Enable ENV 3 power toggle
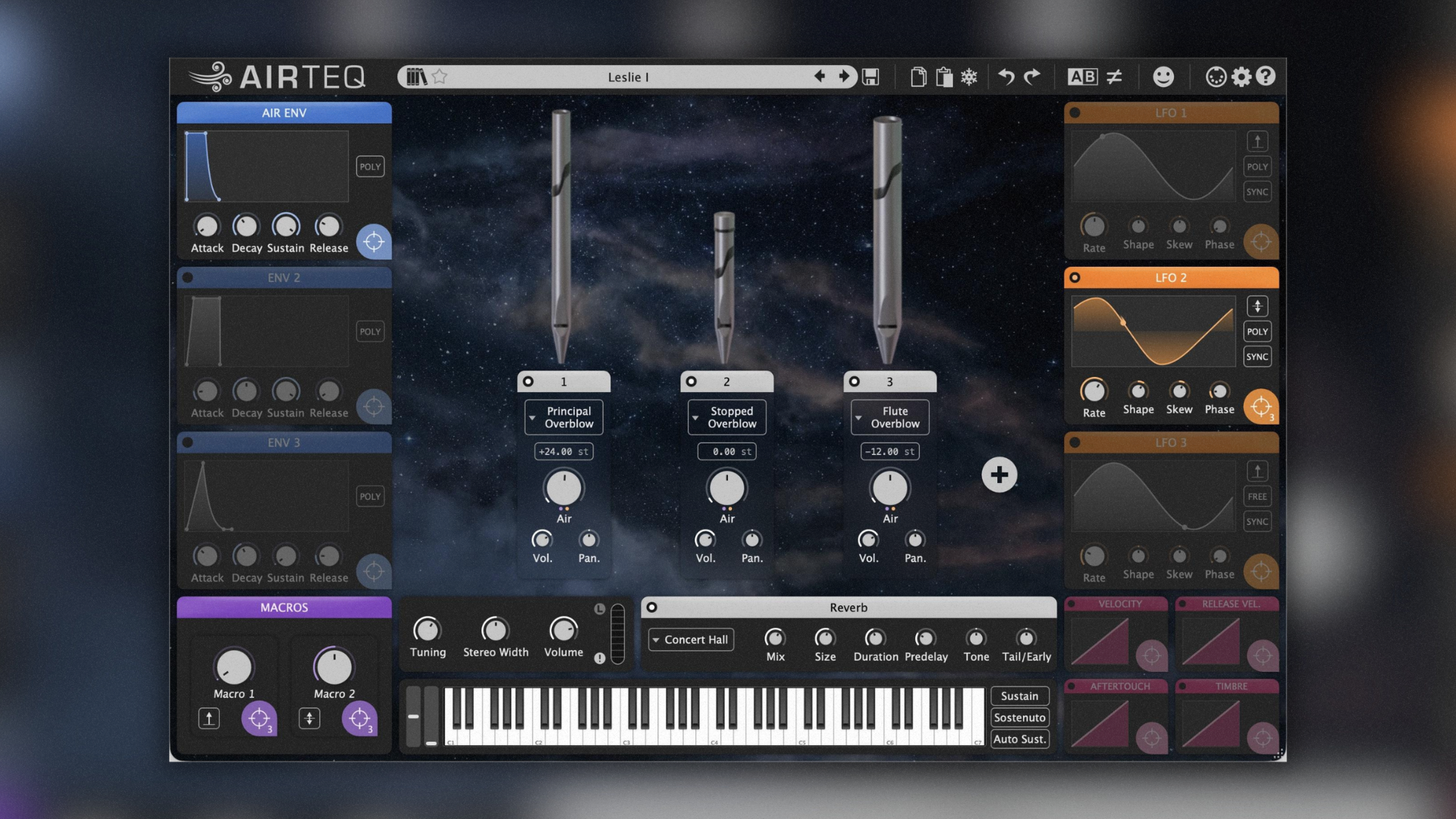Image resolution: width=1456 pixels, height=819 pixels. (188, 442)
